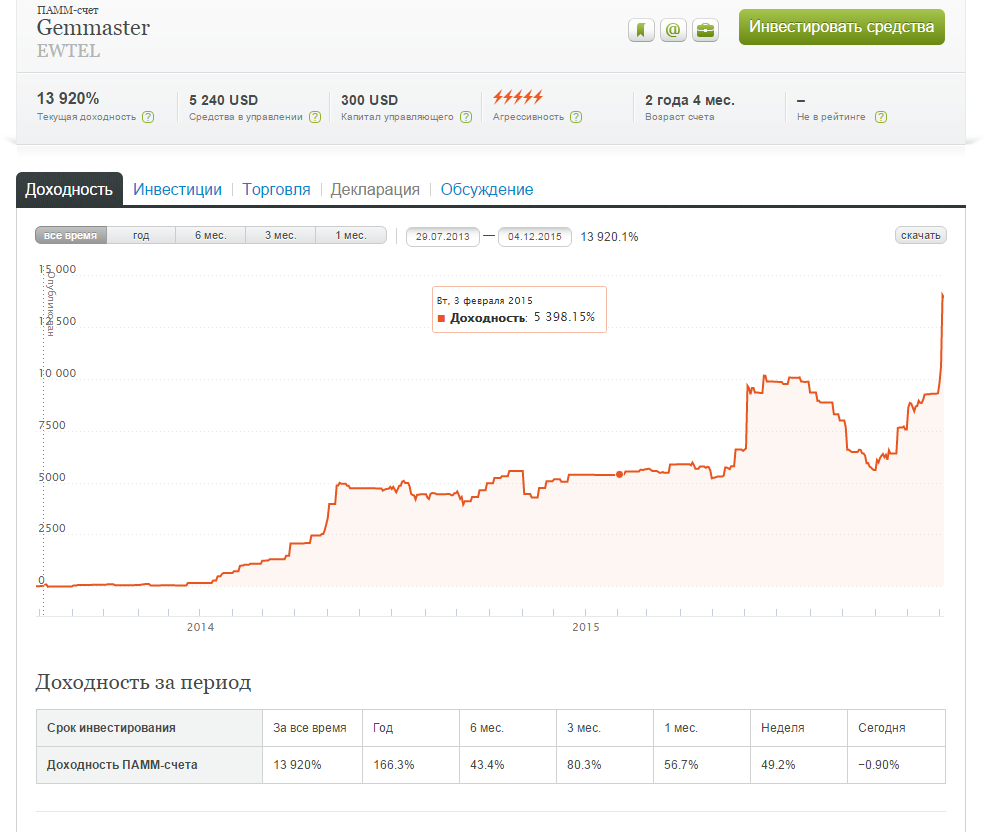
Task: Click the briefcase portfolio icon button
Action: (x=705, y=30)
